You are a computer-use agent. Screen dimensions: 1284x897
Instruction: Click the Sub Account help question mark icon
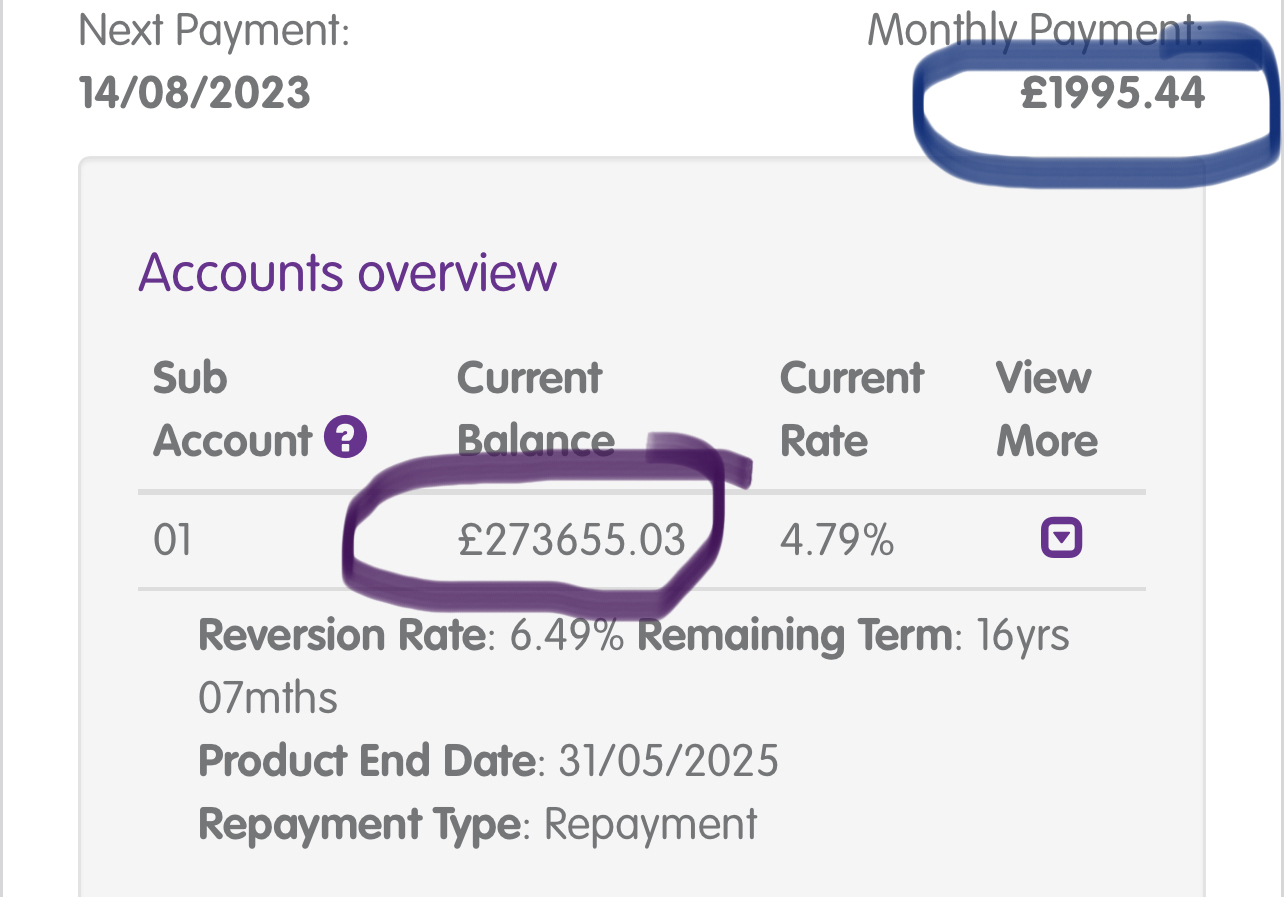pyautogui.click(x=347, y=437)
